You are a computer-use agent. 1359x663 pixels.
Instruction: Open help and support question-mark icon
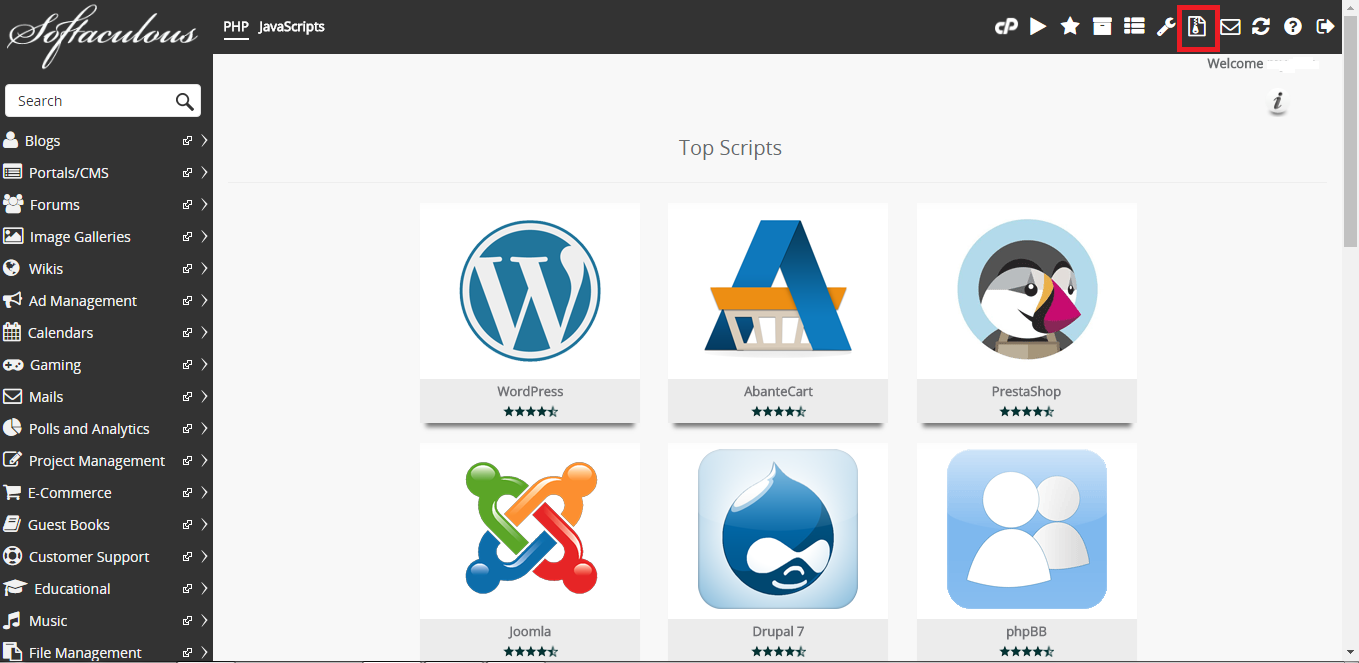[x=1293, y=27]
